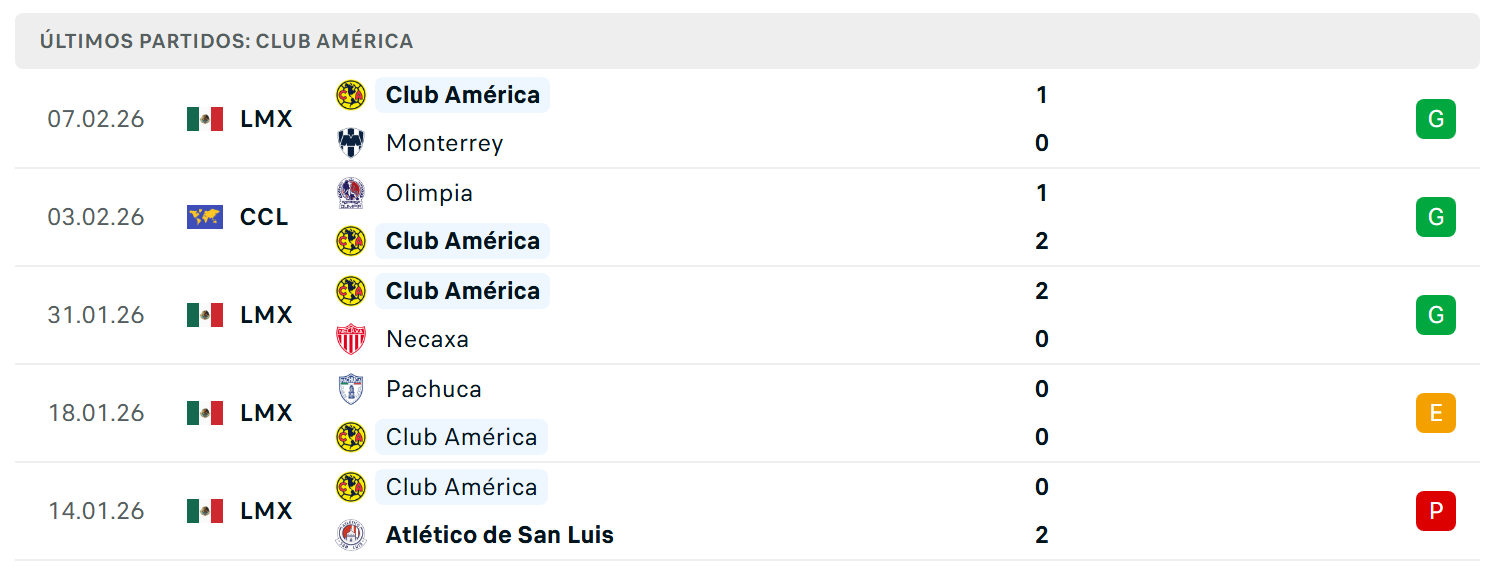The height and width of the screenshot is (576, 1493).
Task: Click the Necaxa red striped crest
Action: click(351, 339)
